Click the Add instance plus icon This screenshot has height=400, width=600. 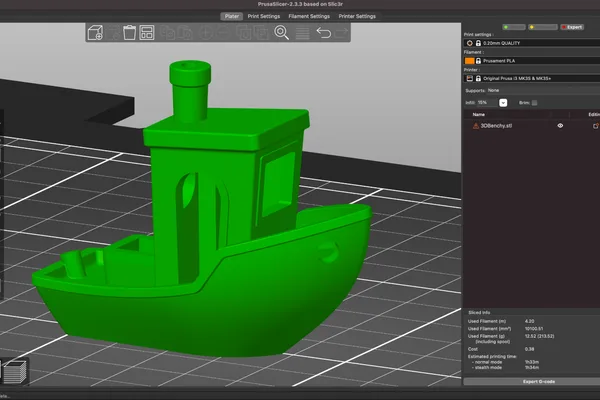tap(205, 33)
